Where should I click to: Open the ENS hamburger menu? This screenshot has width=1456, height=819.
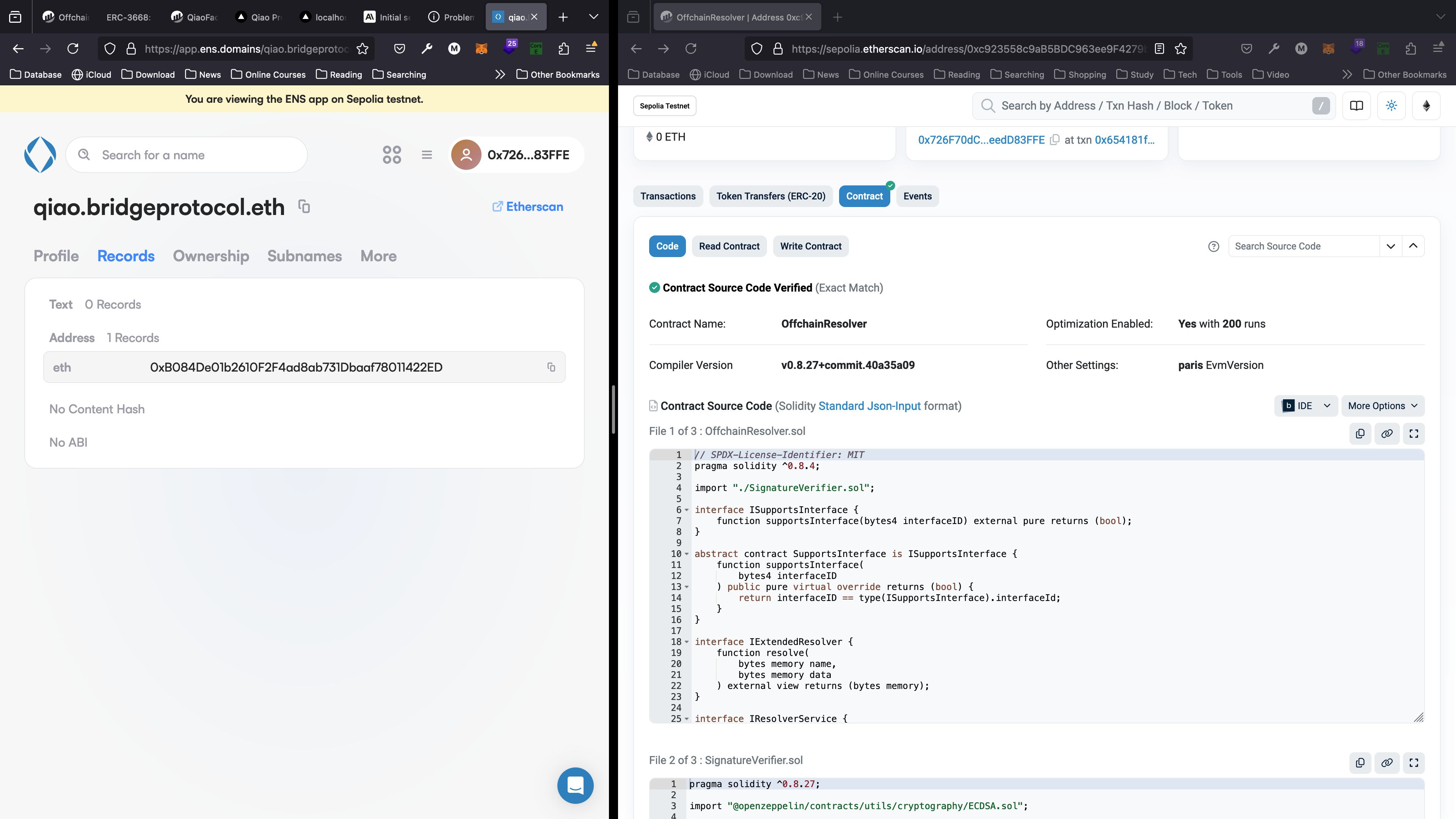pyautogui.click(x=427, y=154)
